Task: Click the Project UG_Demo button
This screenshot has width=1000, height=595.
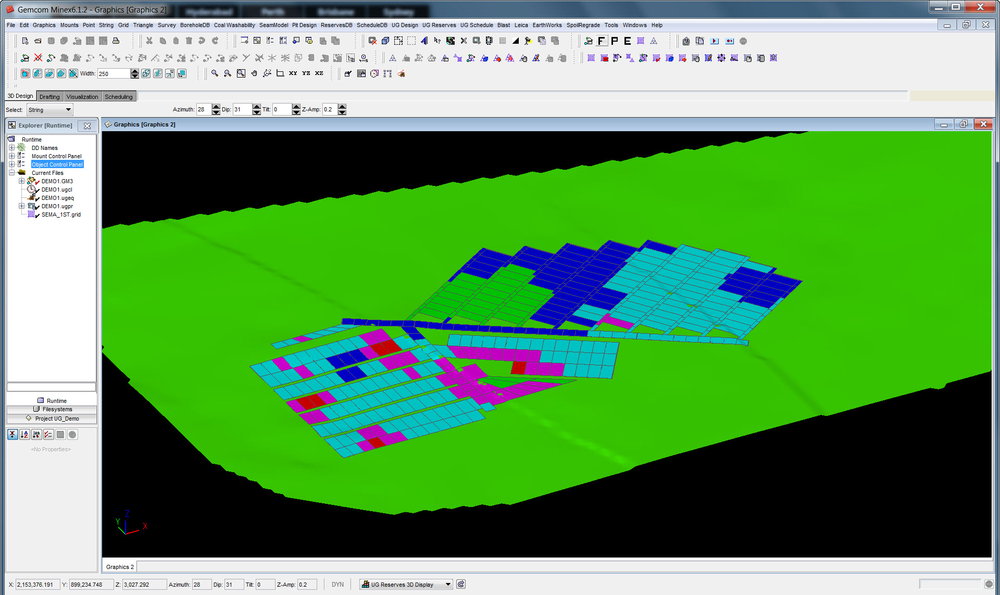Action: [x=51, y=418]
